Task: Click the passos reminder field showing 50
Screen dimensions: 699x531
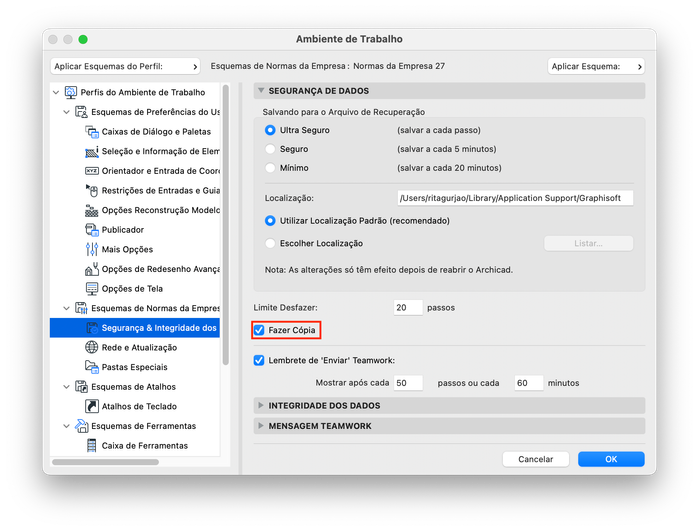Action: [408, 383]
